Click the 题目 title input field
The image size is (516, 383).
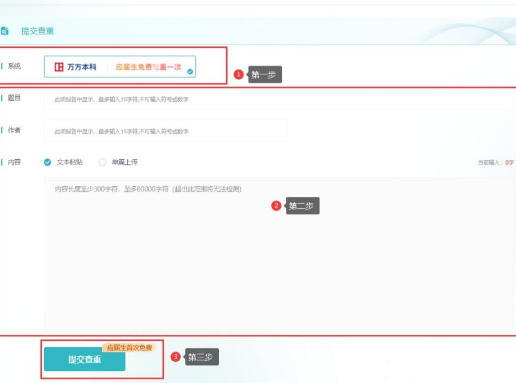click(x=278, y=99)
